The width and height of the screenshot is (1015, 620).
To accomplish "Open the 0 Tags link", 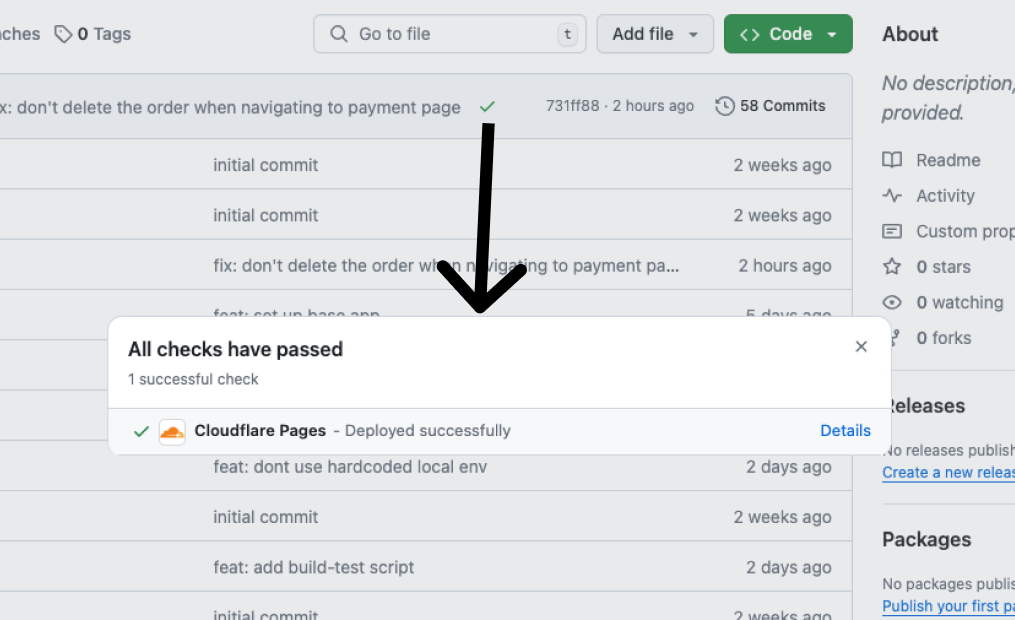I will pyautogui.click(x=104, y=34).
